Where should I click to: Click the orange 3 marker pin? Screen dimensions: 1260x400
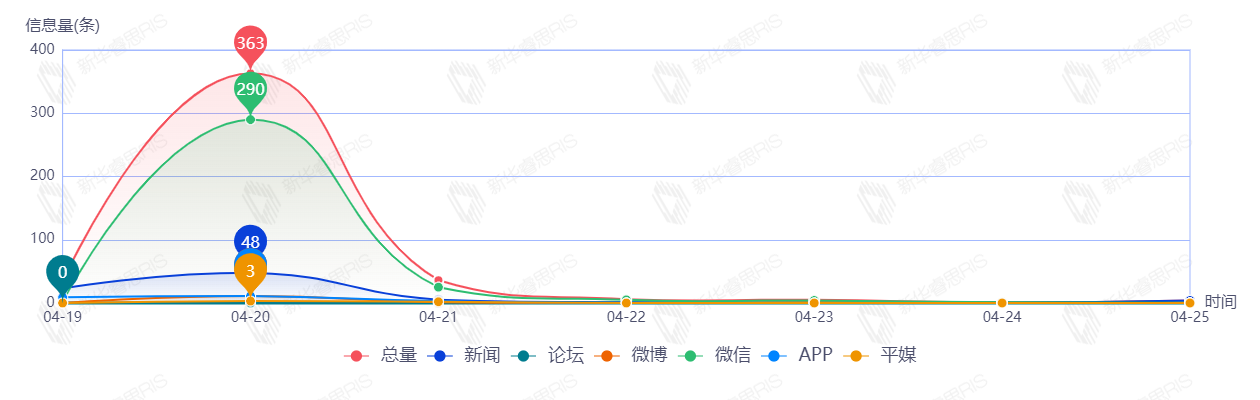tap(250, 270)
